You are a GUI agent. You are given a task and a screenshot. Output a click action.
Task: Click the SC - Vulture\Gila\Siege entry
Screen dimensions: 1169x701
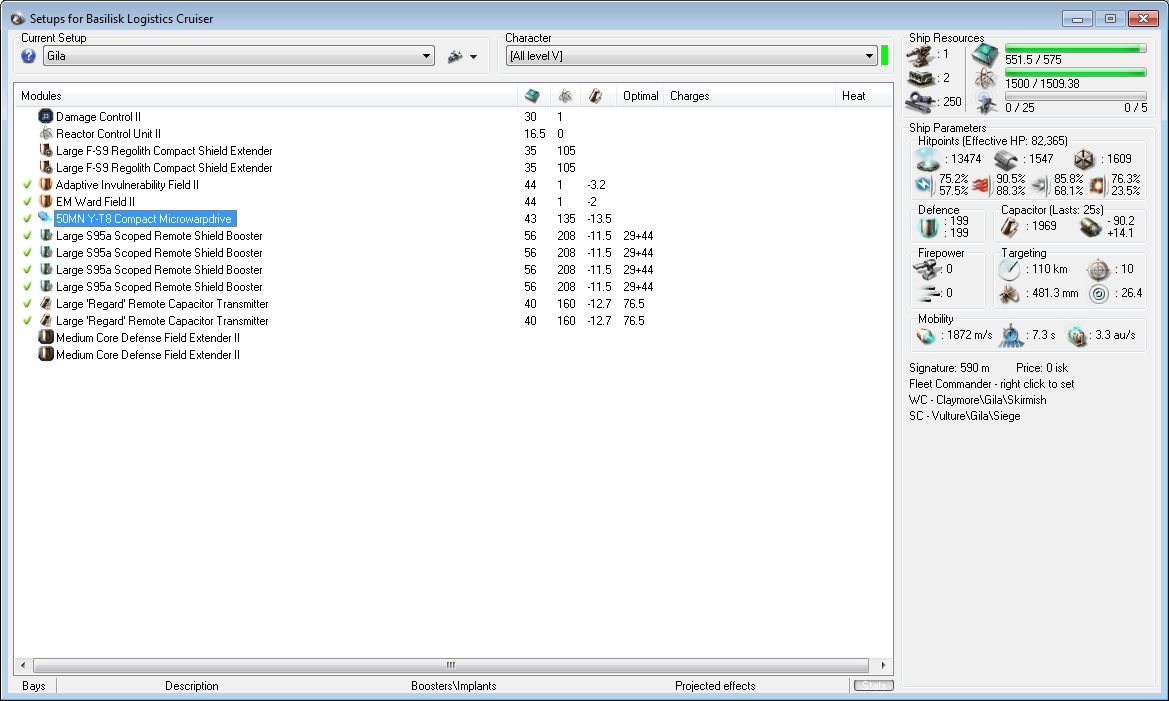[x=964, y=416]
